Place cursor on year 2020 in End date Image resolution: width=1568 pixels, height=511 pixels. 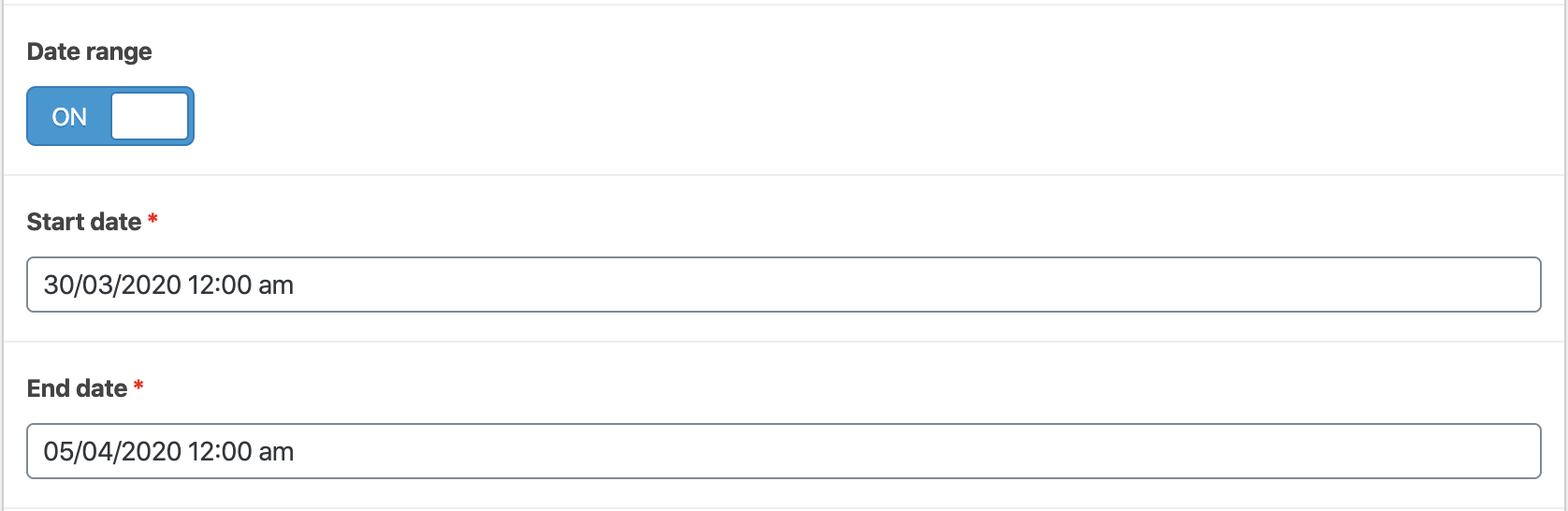152,451
